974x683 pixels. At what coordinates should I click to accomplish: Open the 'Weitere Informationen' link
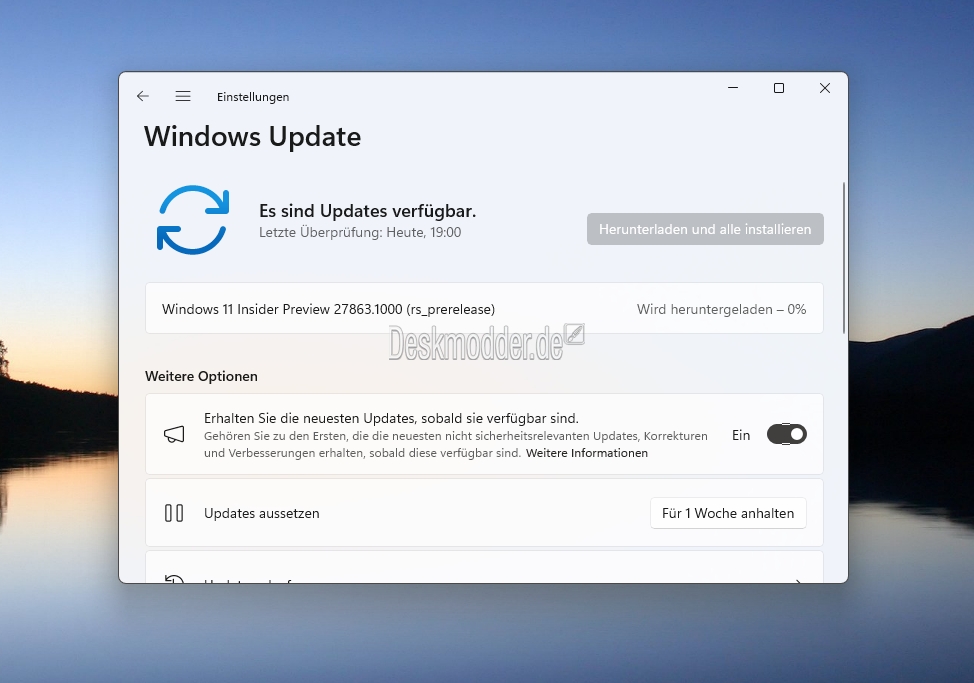(x=586, y=453)
